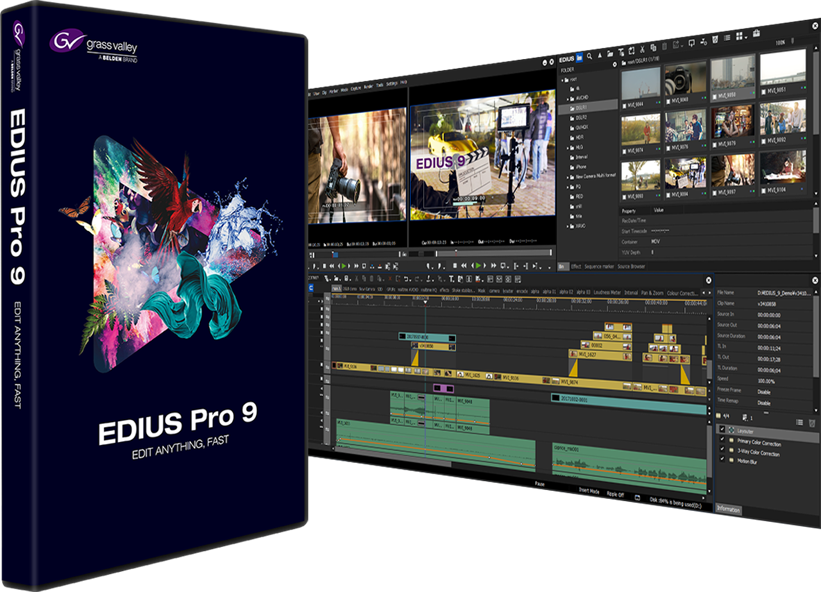The height and width of the screenshot is (592, 821).
Task: Click the close circle button of the Bin window
Action: coord(815,26)
